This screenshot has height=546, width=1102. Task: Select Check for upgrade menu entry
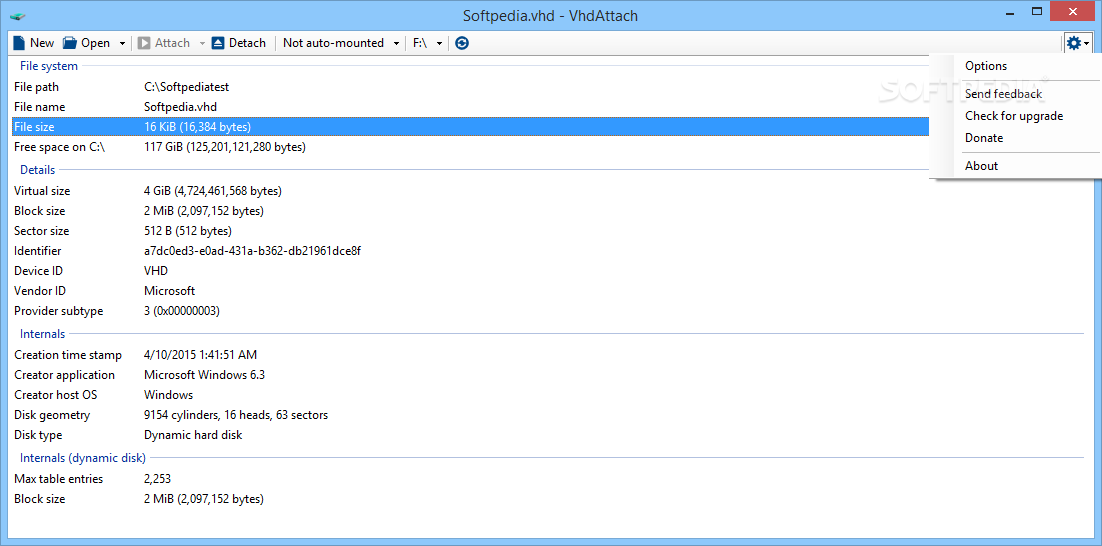coord(1015,116)
